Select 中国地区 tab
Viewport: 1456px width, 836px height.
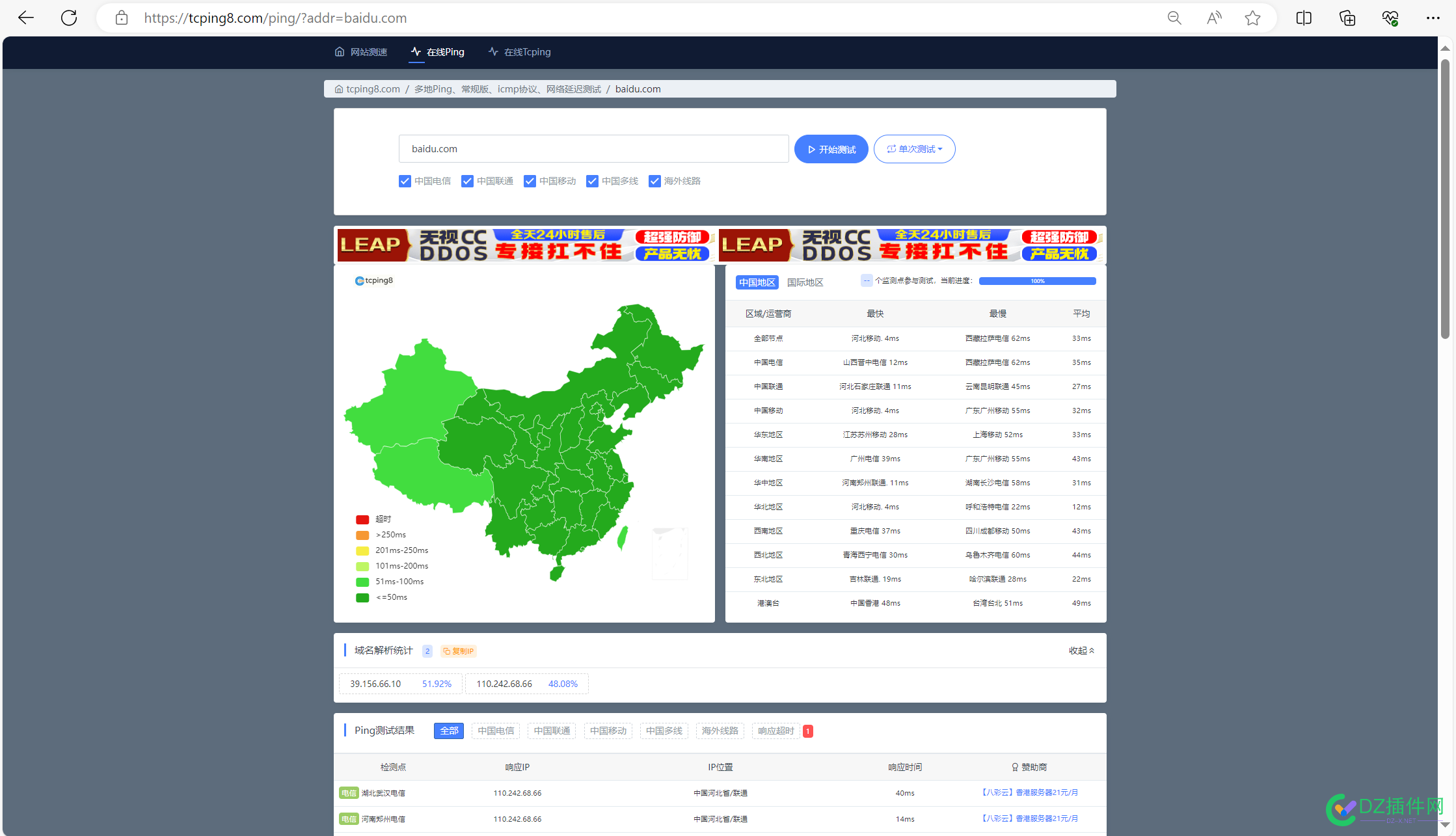757,282
